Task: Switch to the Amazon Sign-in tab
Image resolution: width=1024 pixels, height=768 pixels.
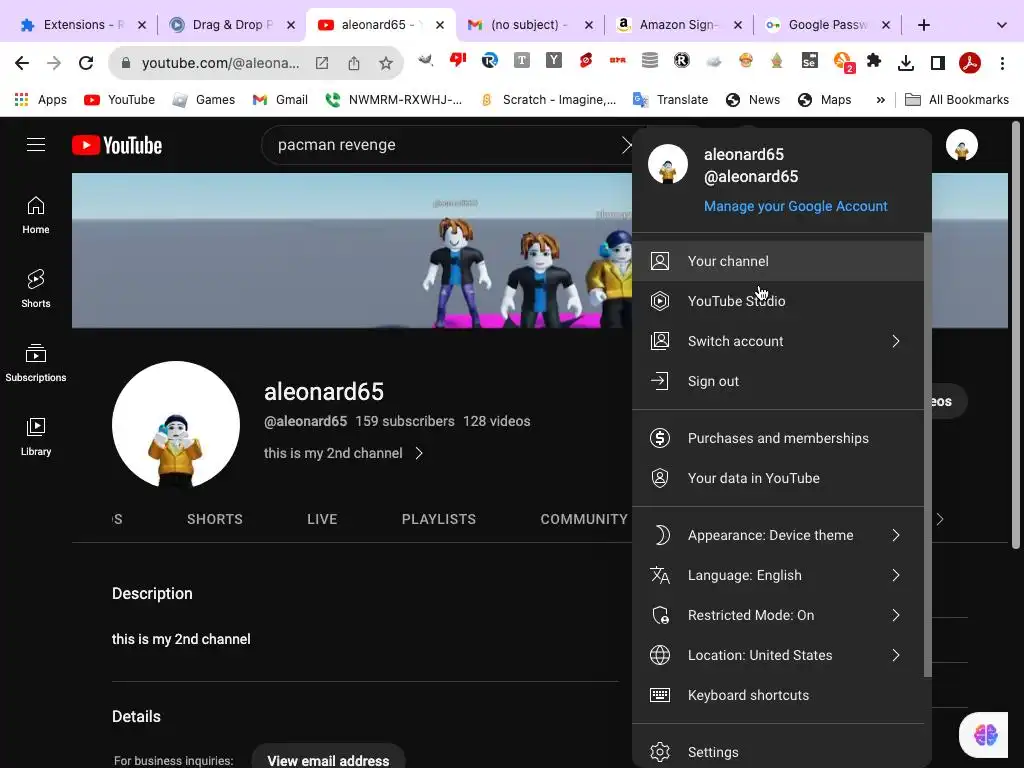Action: coord(679,25)
